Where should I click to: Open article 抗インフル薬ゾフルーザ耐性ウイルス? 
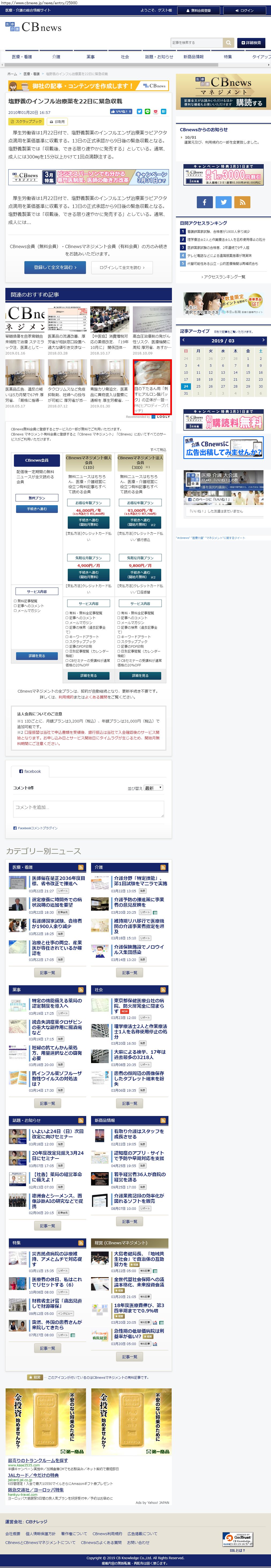pos(57,1078)
